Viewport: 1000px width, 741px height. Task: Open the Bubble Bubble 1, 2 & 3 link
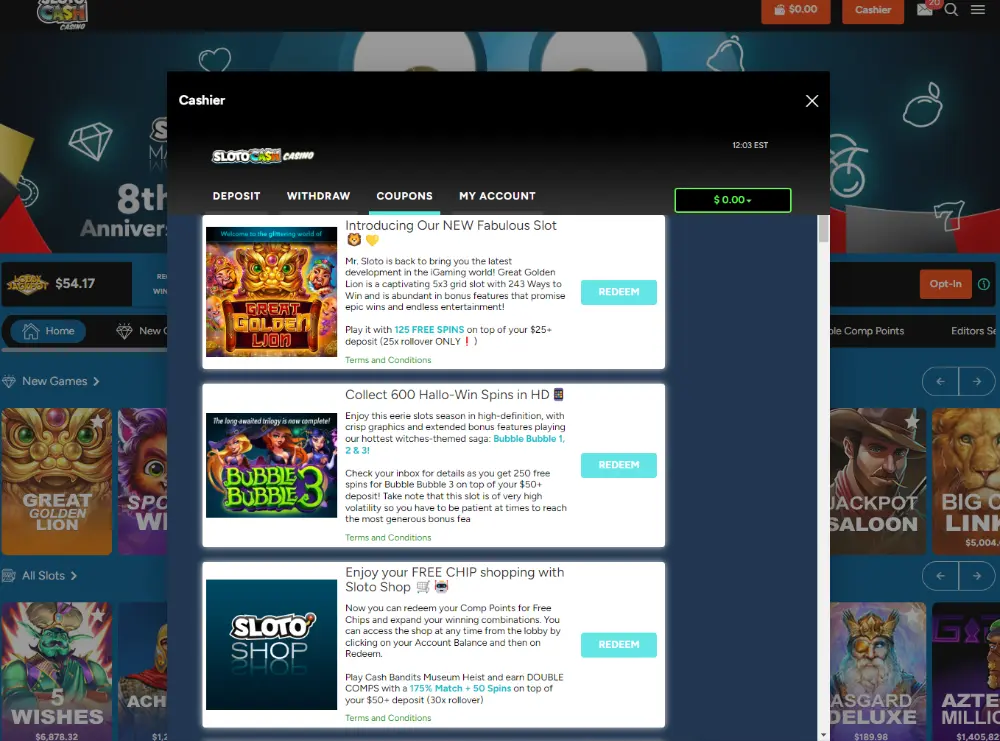tap(455, 444)
